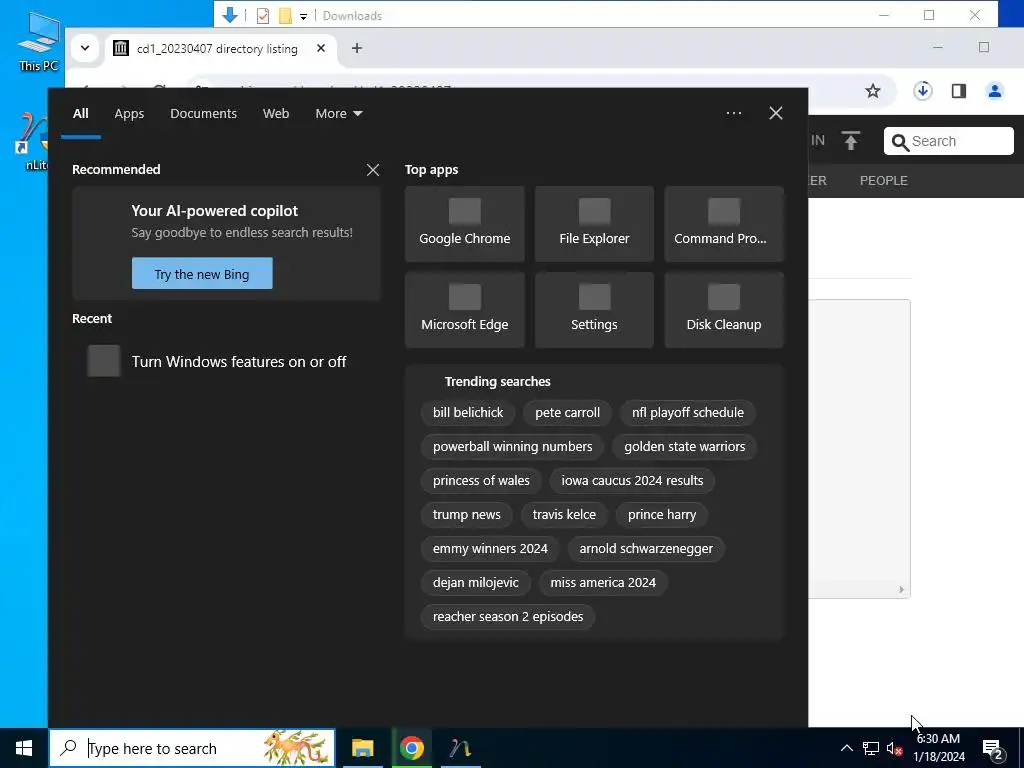
Task: Select the All search tab
Action: (80, 114)
